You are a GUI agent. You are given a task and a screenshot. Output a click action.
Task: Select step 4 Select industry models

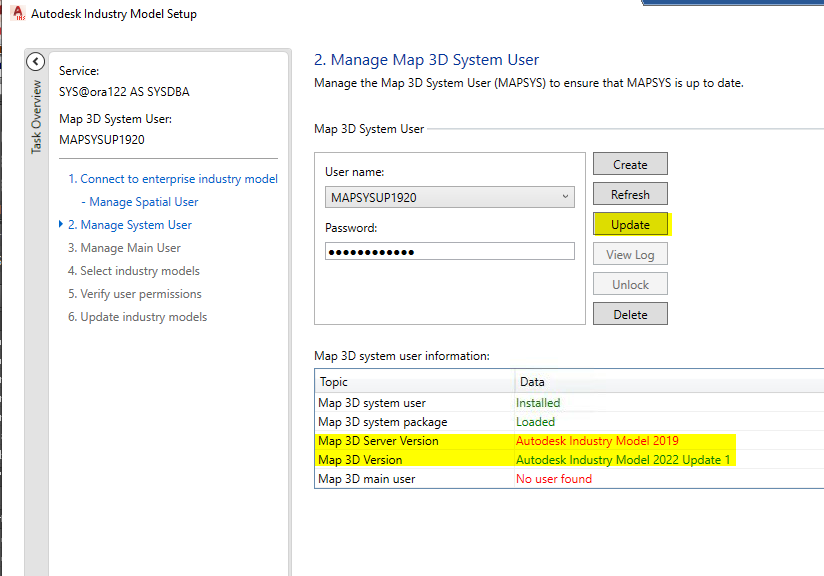coord(134,271)
